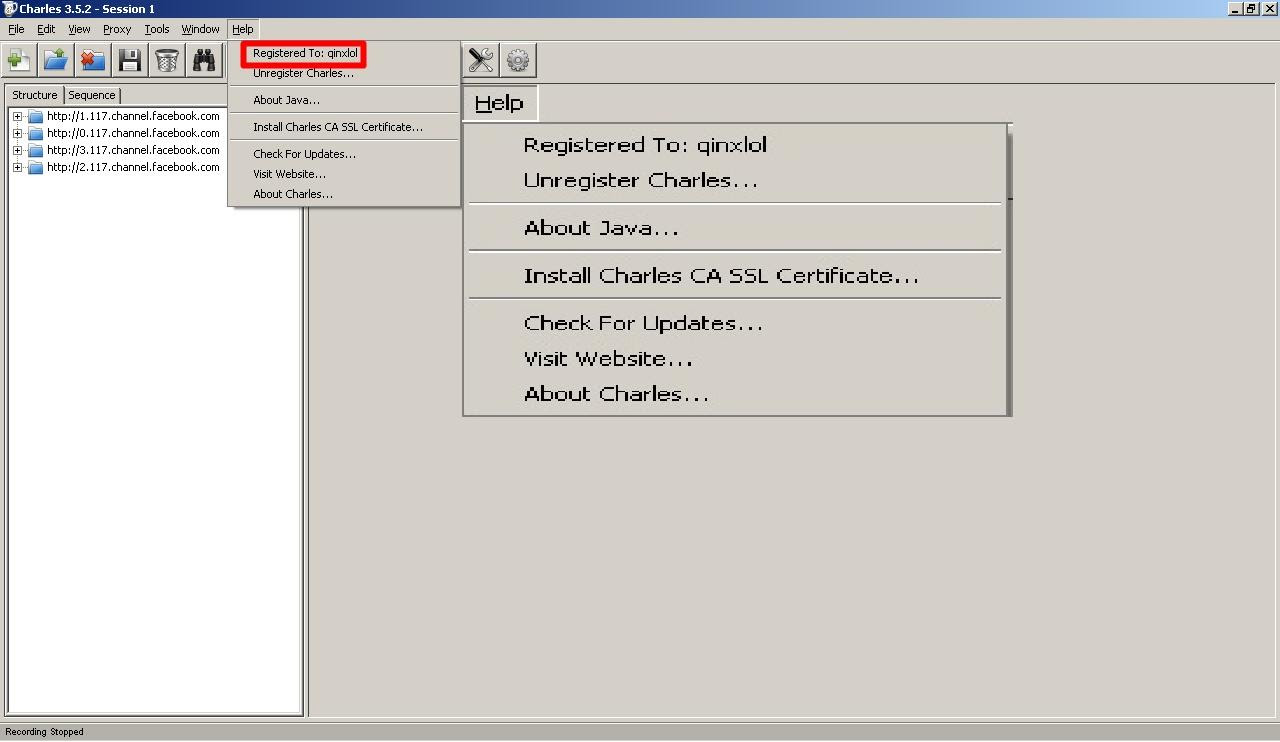Select the http://3.117.channel.facebook.com host row
1280x742 pixels.
tap(133, 150)
